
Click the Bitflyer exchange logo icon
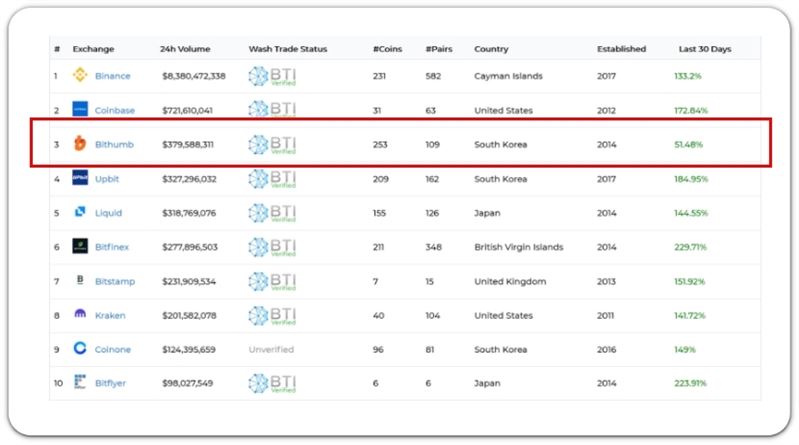(80, 382)
